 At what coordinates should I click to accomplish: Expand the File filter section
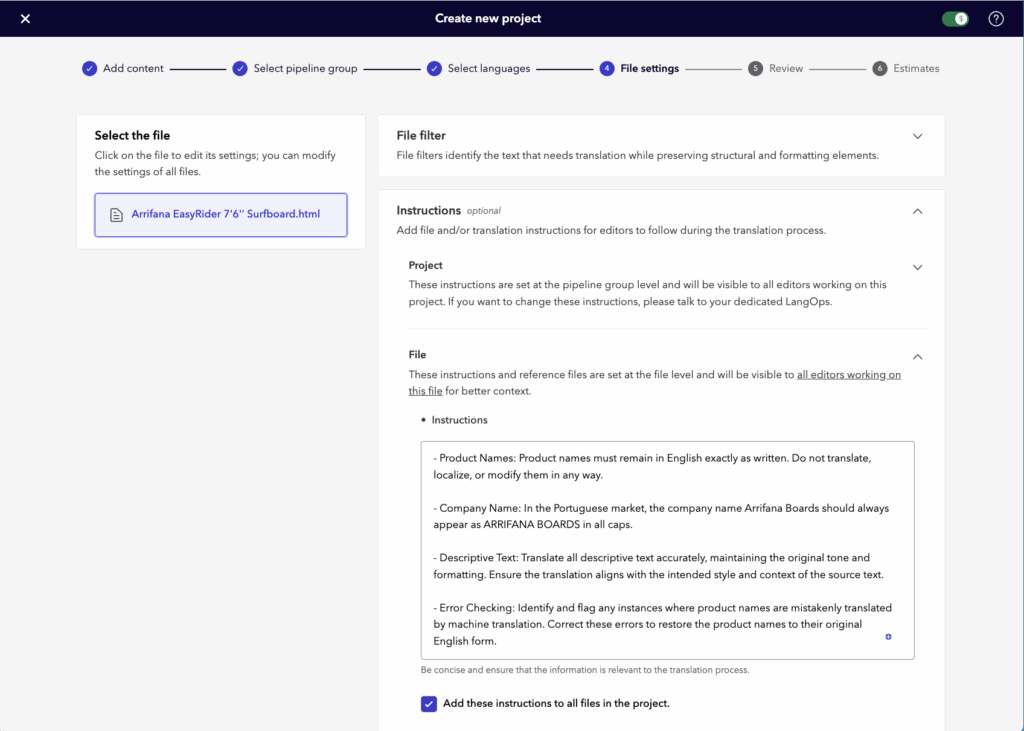917,136
